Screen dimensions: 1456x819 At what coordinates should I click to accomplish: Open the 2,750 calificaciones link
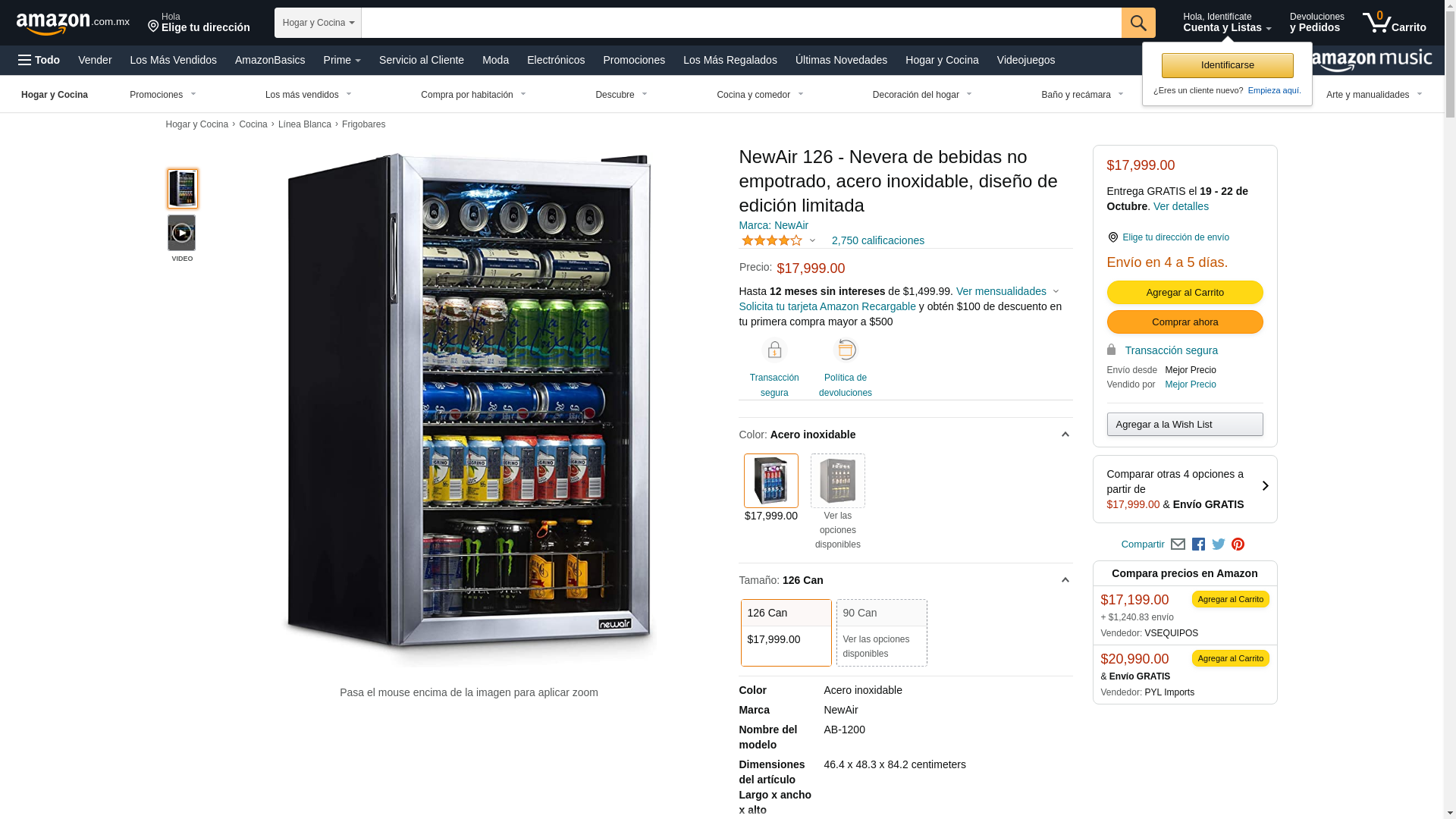point(878,240)
